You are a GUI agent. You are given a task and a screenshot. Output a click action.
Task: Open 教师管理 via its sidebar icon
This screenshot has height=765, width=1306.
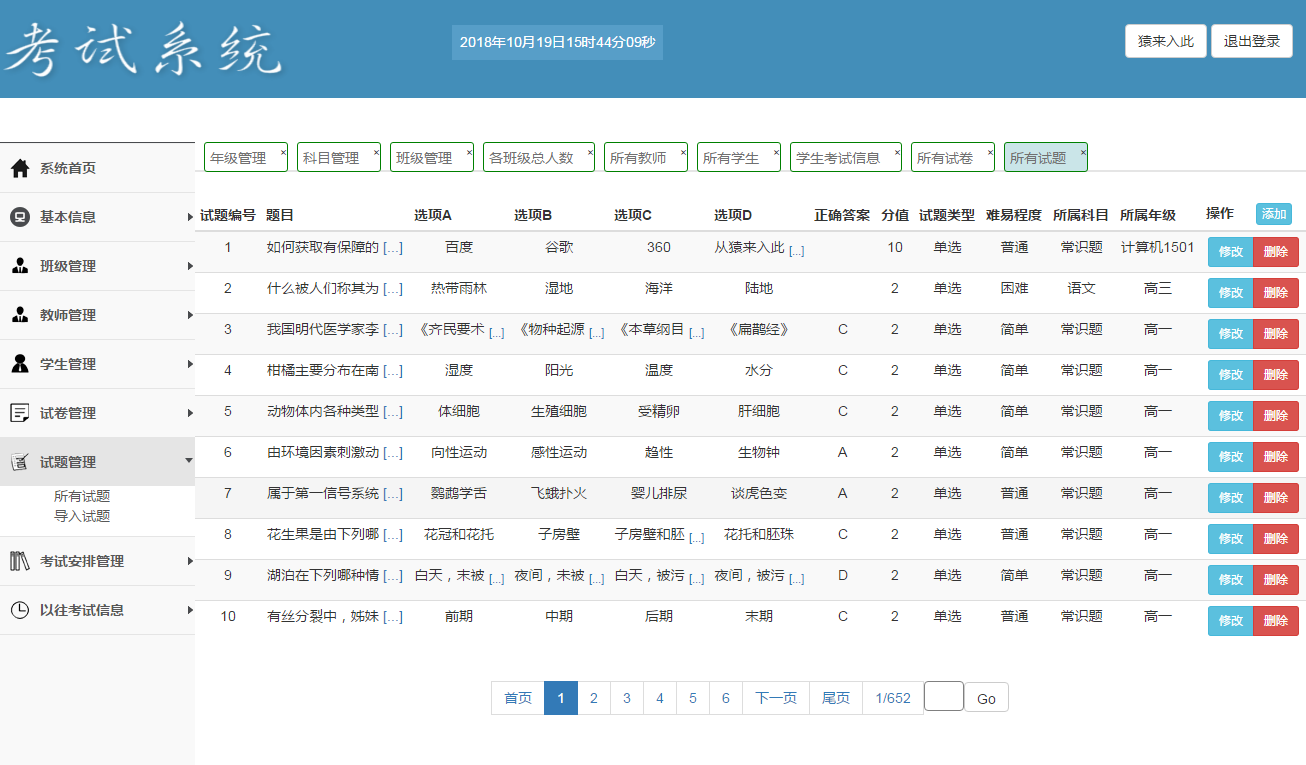click(x=20, y=314)
